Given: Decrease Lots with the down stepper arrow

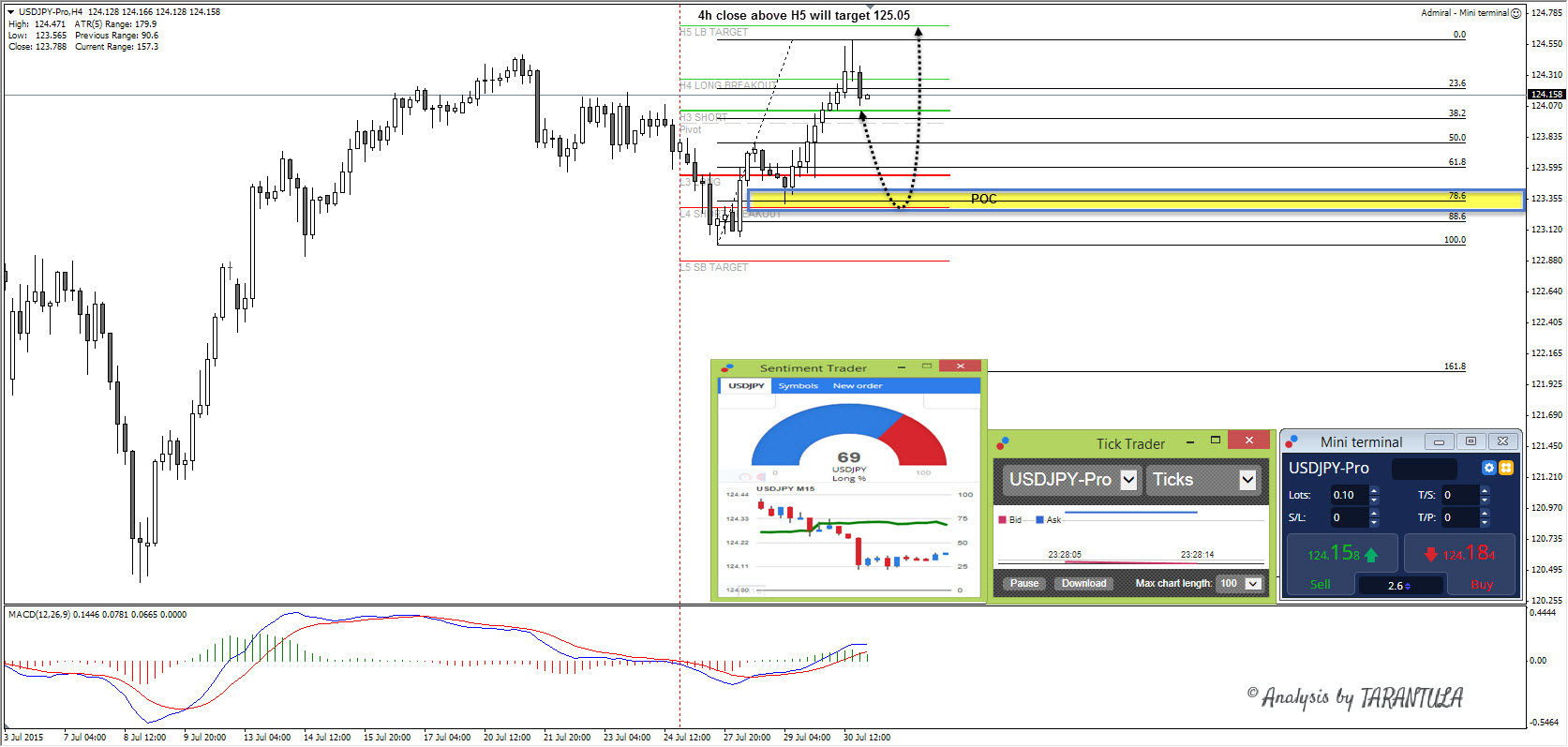Looking at the screenshot, I should pos(1374,500).
